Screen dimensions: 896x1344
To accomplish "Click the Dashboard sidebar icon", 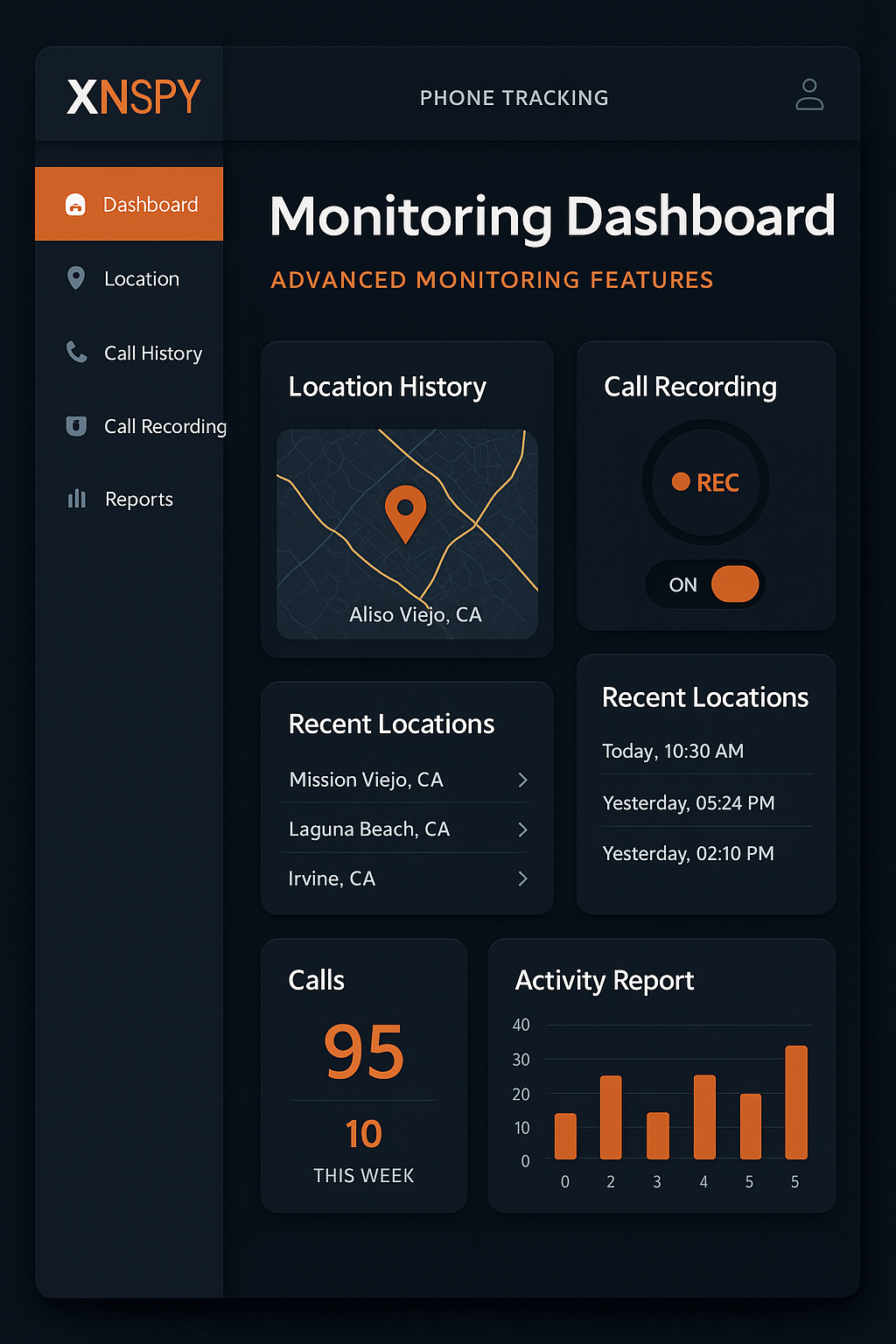I will point(76,205).
